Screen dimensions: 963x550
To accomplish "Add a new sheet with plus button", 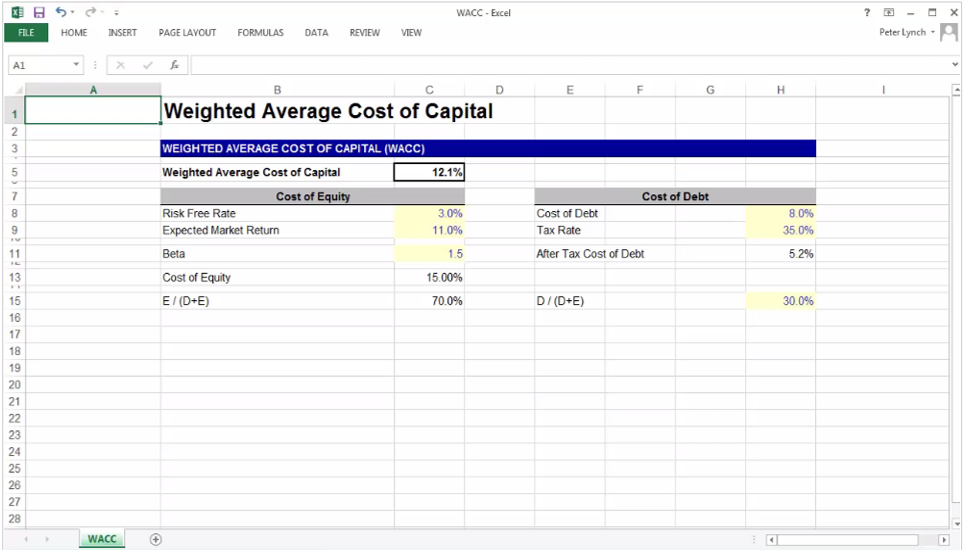I will tap(155, 539).
